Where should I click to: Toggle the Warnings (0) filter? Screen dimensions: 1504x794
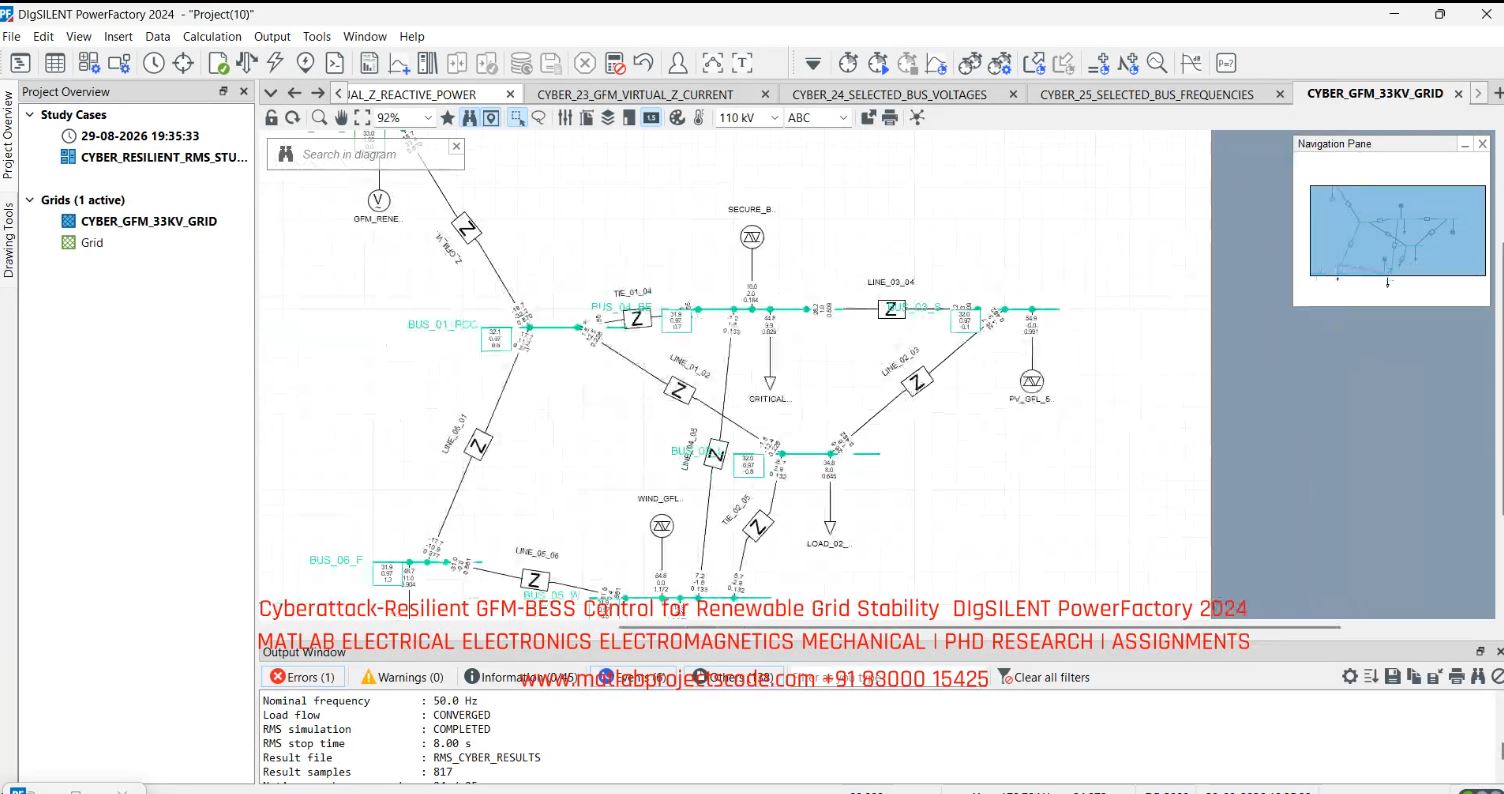coord(402,677)
